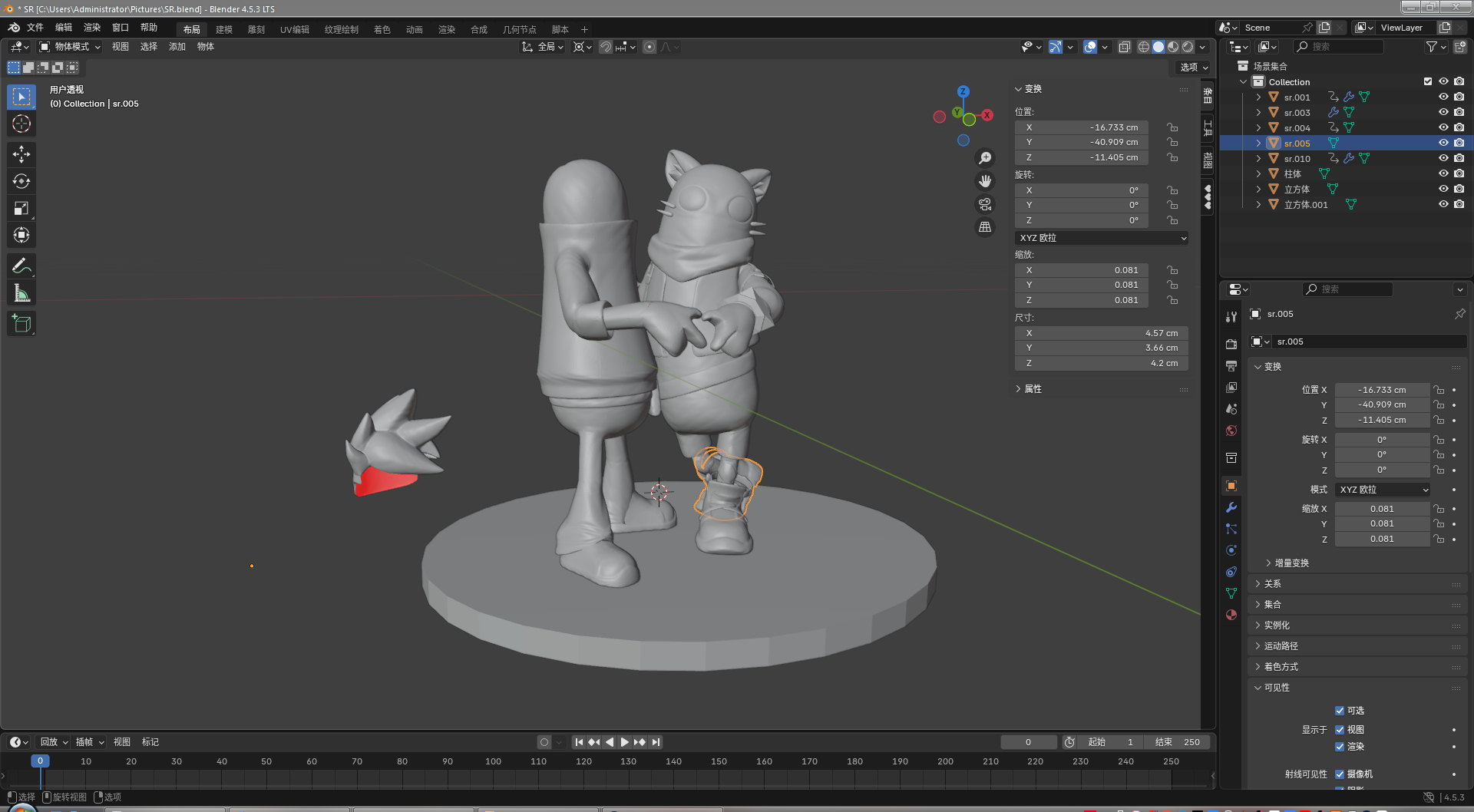Select the Box Select tool
1474x812 pixels.
click(21, 97)
